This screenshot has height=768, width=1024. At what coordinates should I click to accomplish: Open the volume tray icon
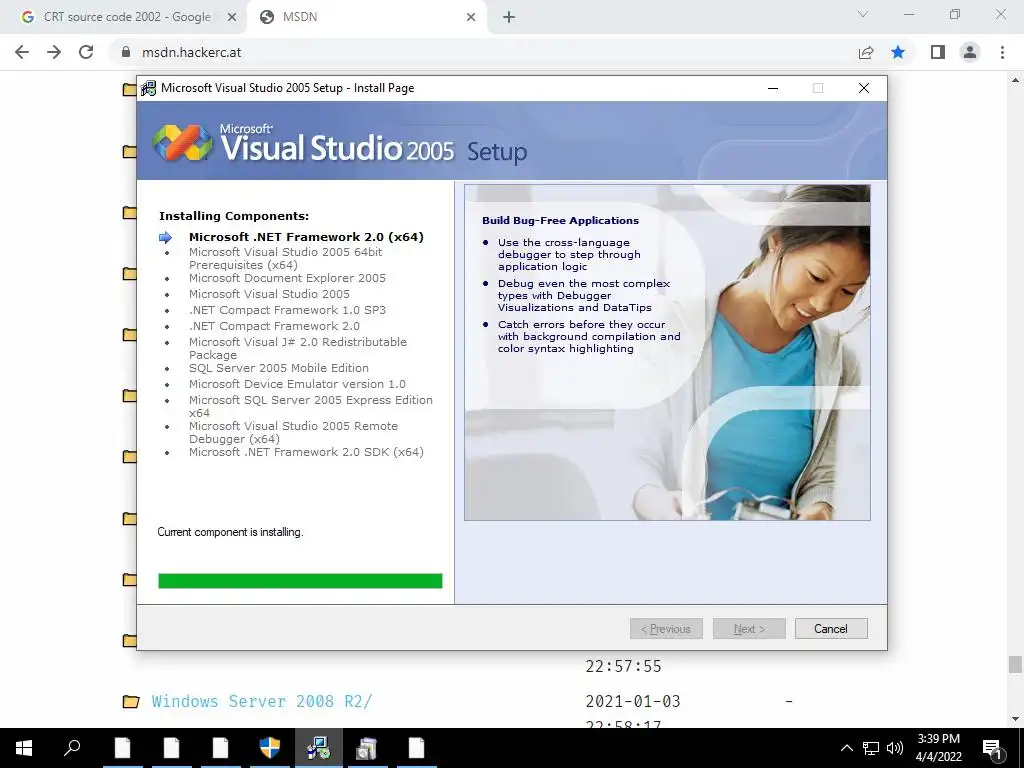[895, 748]
